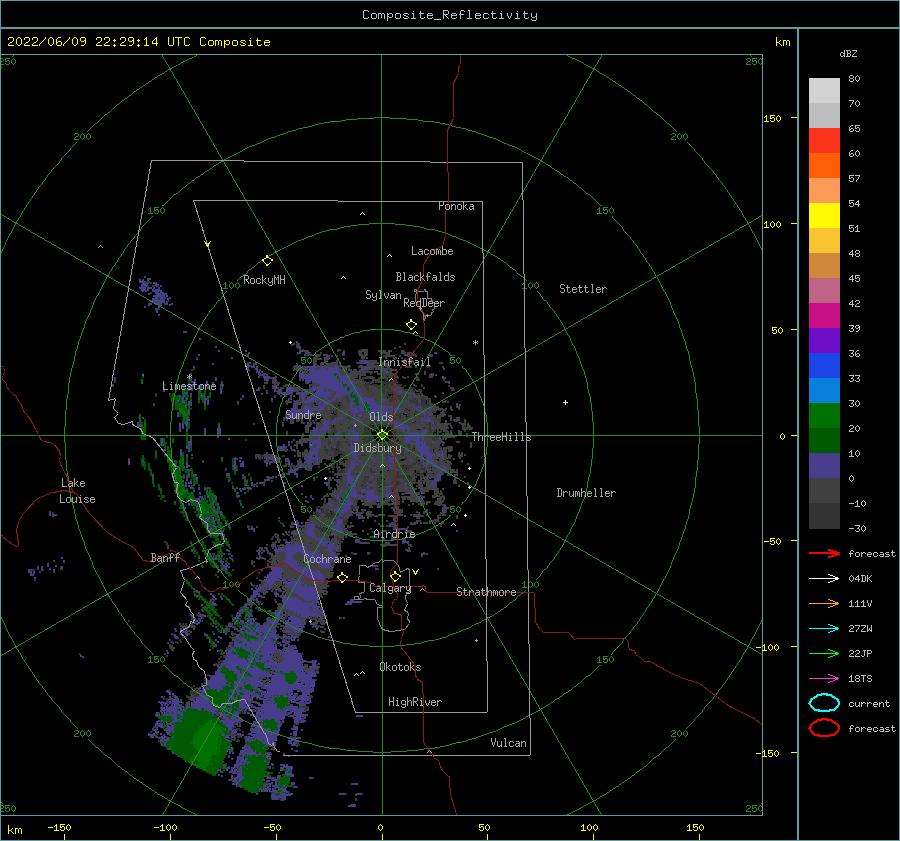Click the Stettler city label

tap(583, 289)
